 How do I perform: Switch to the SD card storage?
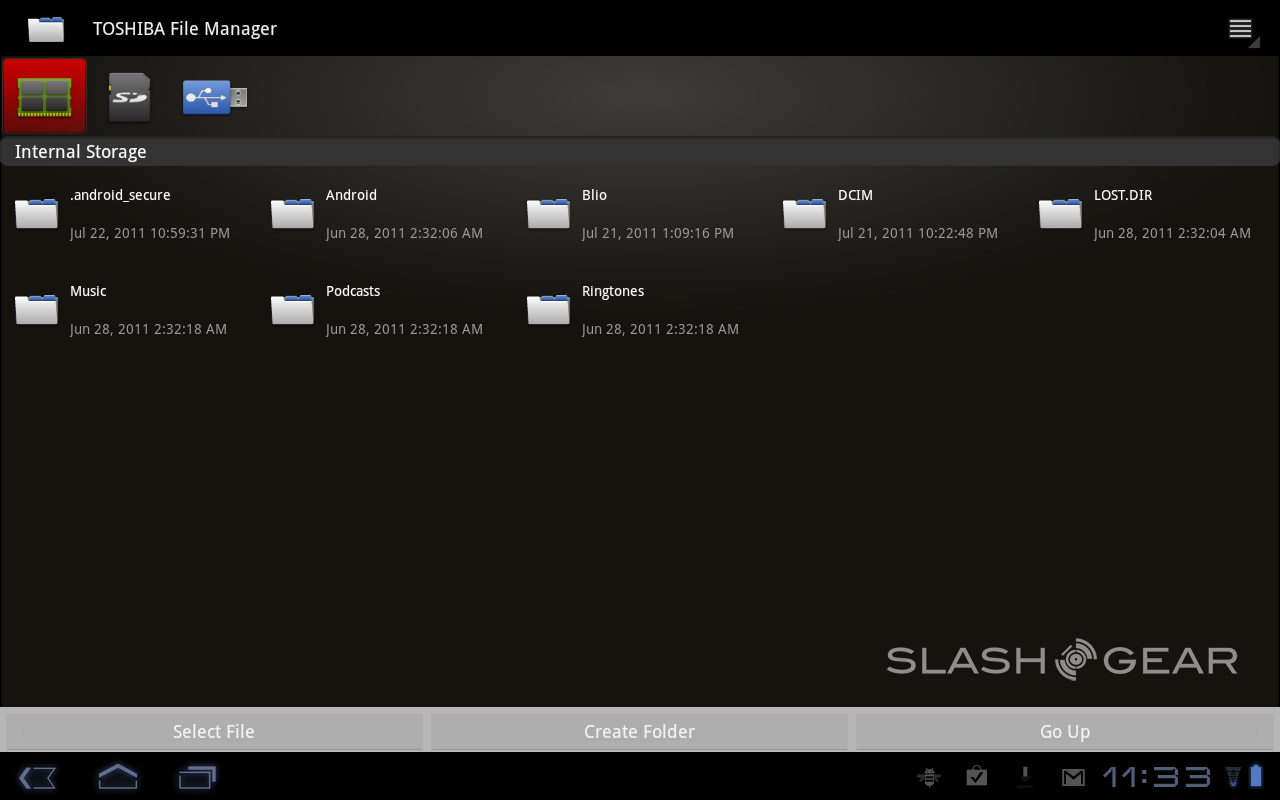point(129,97)
